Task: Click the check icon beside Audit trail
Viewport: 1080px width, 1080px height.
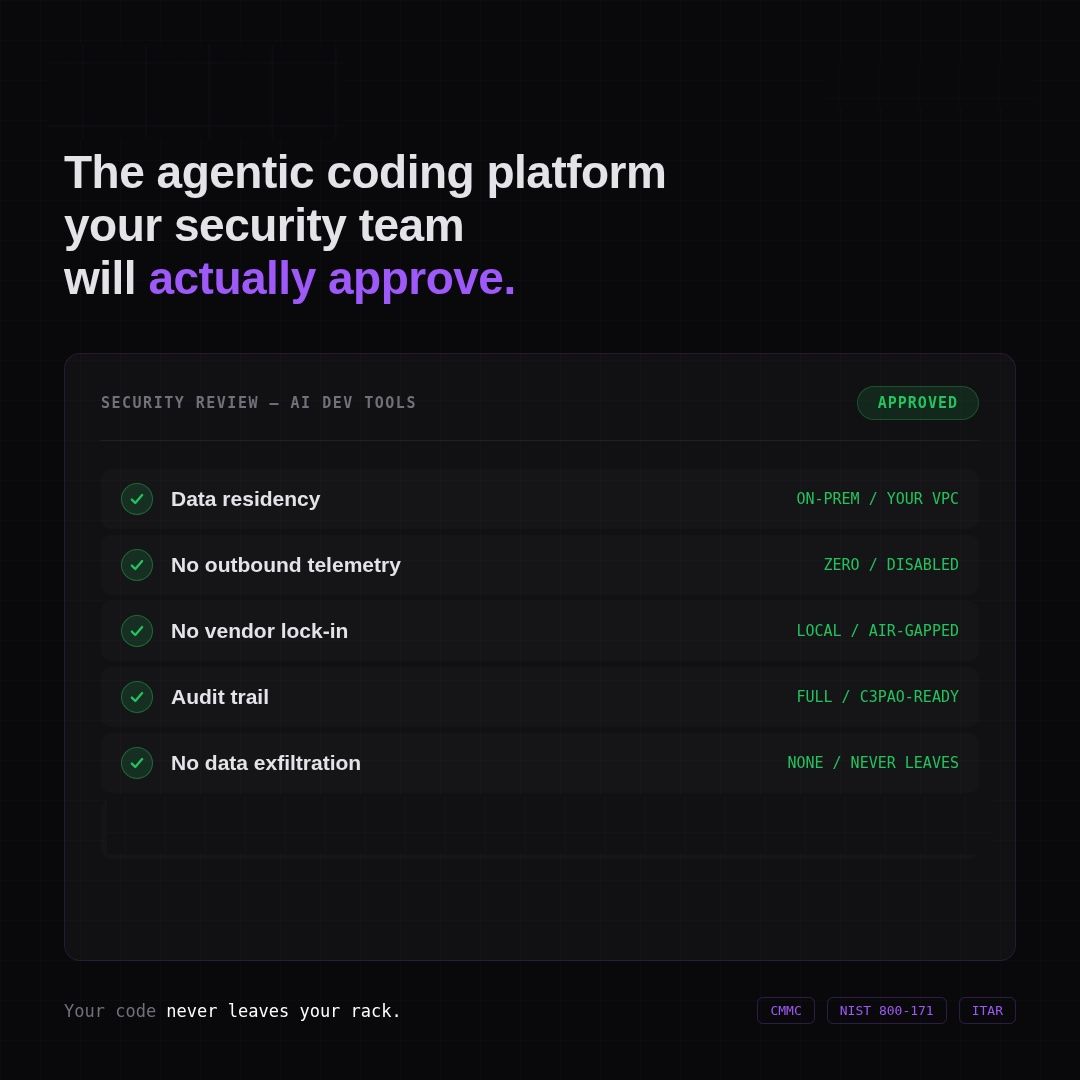Action: coord(137,697)
